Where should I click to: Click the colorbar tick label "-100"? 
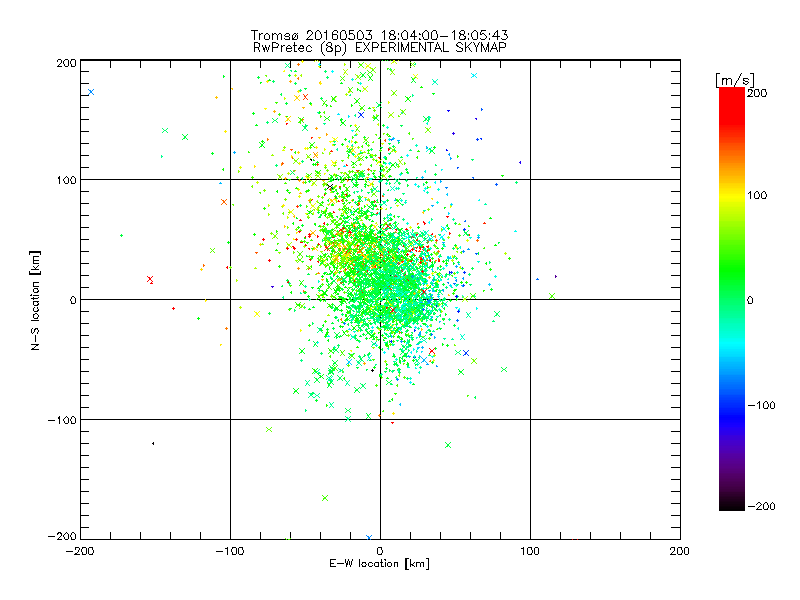tap(762, 405)
